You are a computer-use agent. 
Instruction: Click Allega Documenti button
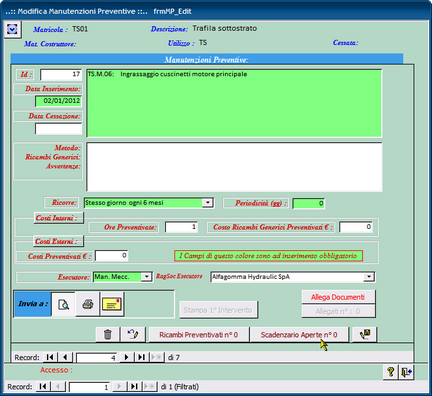click(338, 297)
